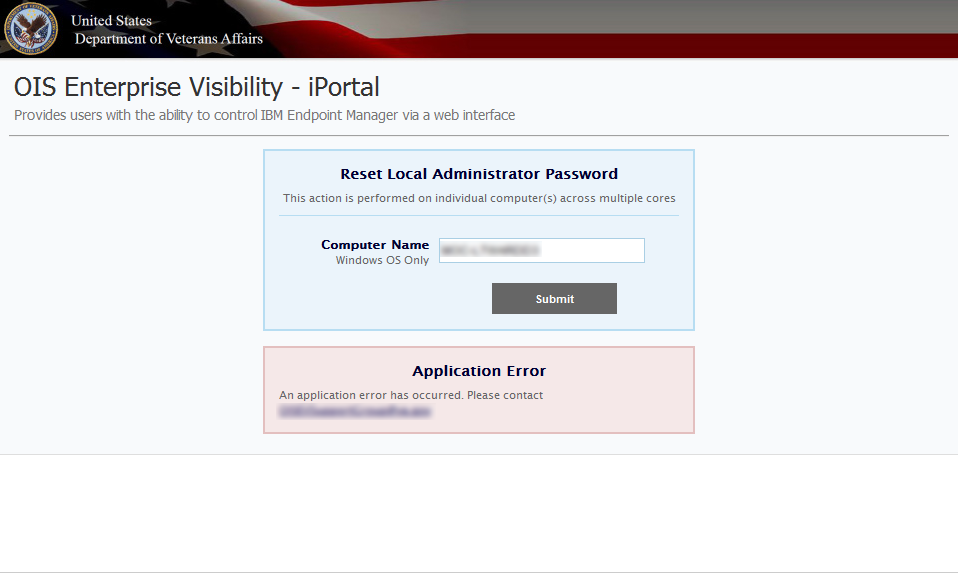The height and width of the screenshot is (573, 958).
Task: Click the 'OIS Enterprise Visibility - iPortal' heading
Action: click(x=197, y=87)
